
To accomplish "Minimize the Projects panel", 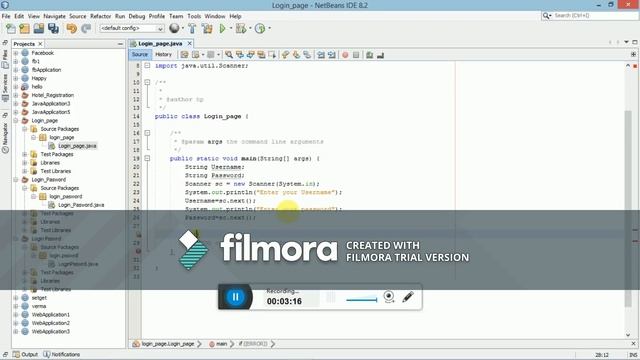I will (x=120, y=44).
